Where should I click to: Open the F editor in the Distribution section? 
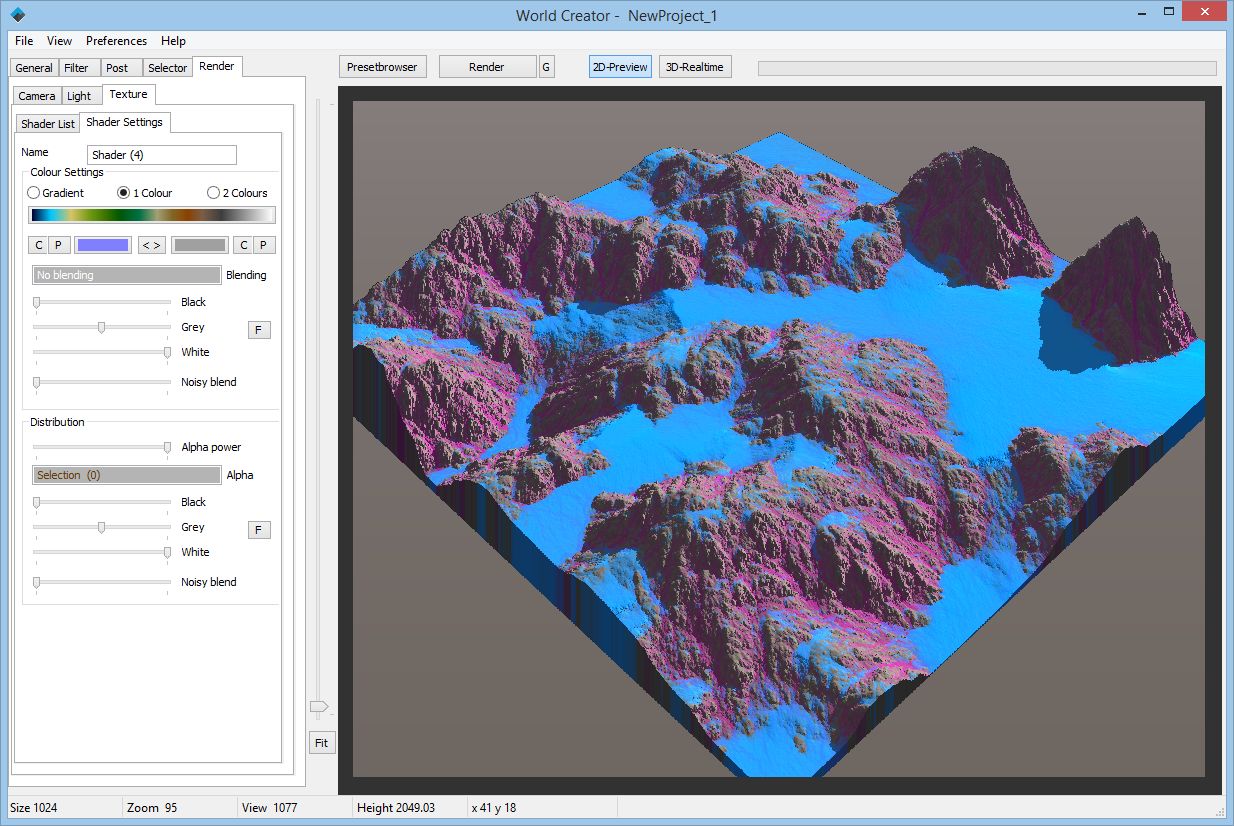[x=259, y=529]
